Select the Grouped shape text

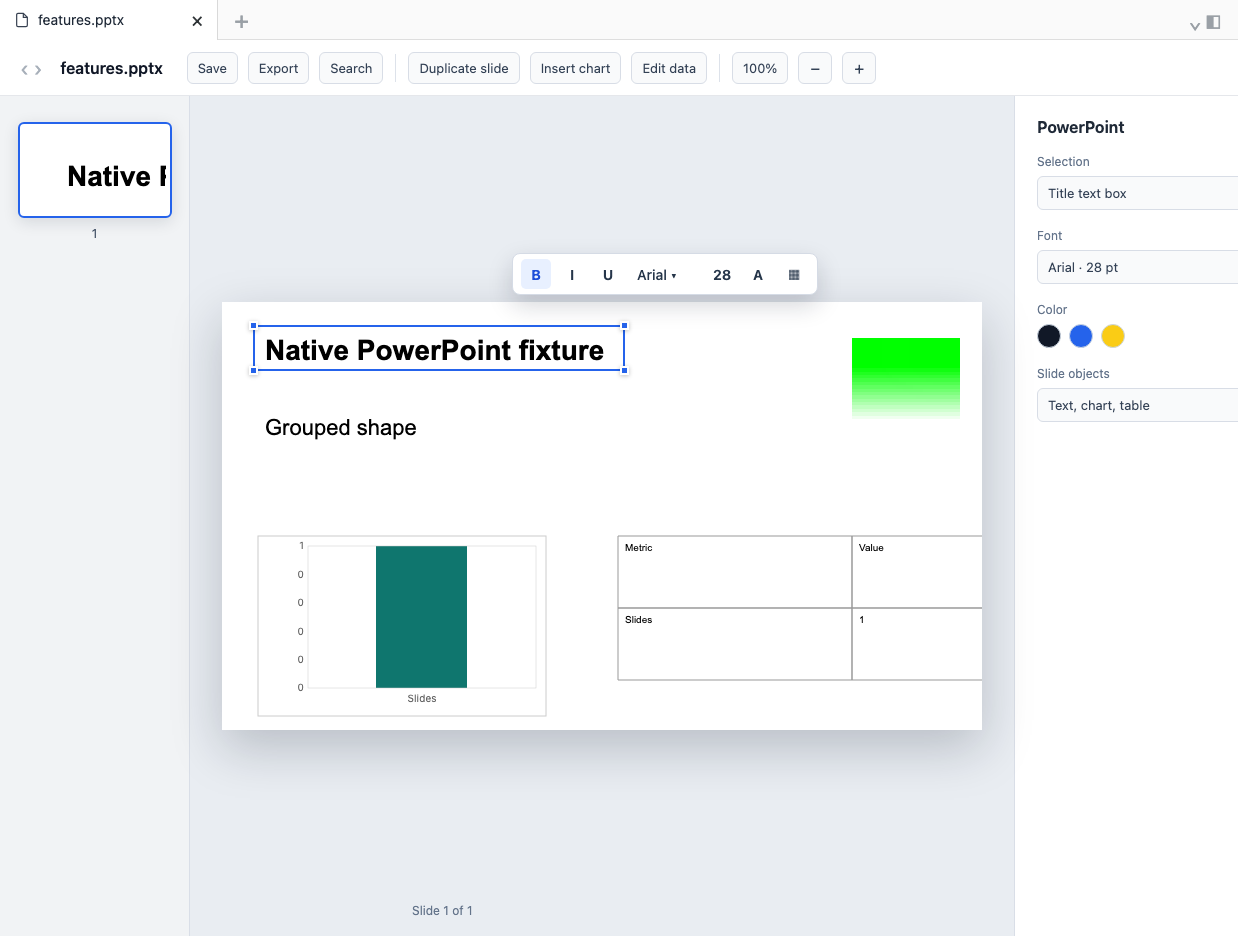tap(341, 428)
